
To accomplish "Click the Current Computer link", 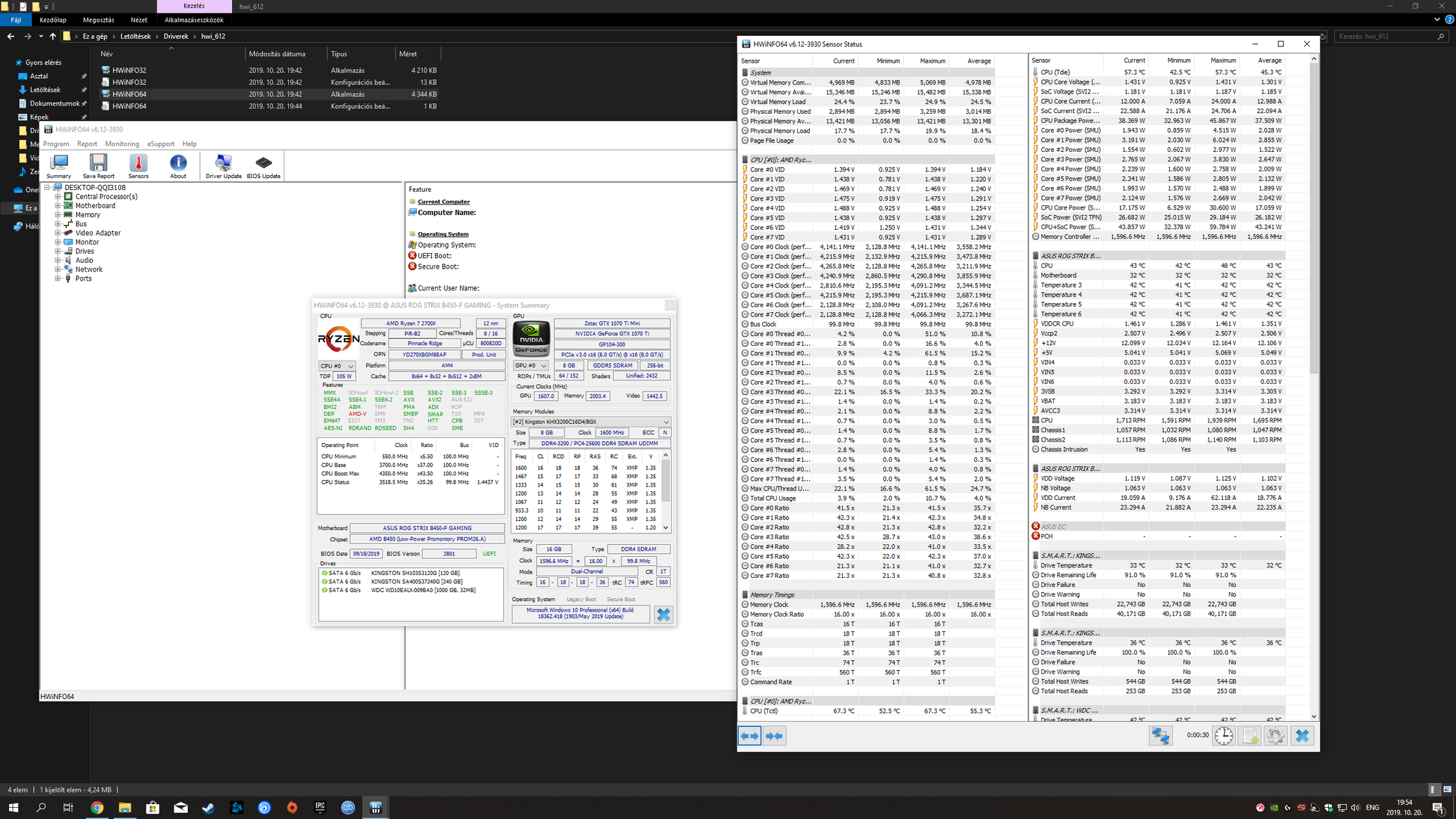I will (x=444, y=202).
